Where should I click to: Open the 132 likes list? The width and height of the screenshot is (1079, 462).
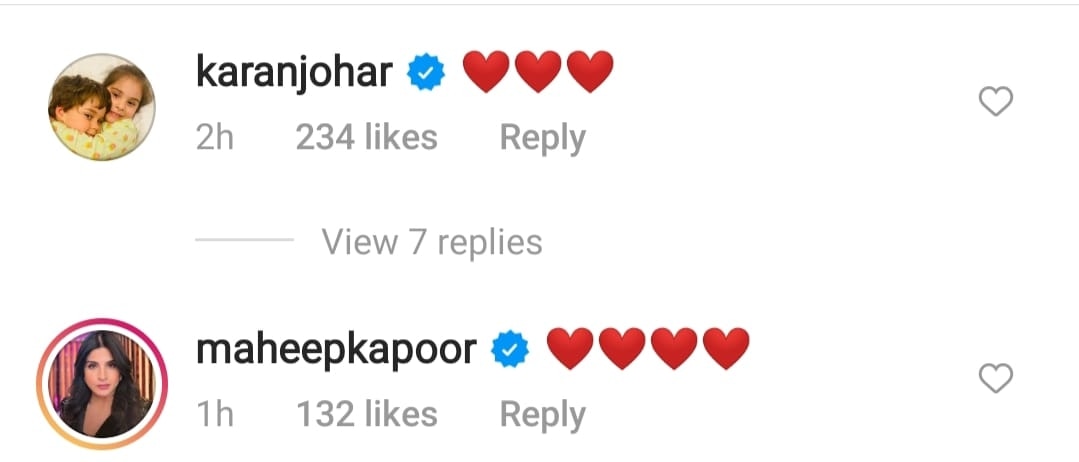pos(367,414)
